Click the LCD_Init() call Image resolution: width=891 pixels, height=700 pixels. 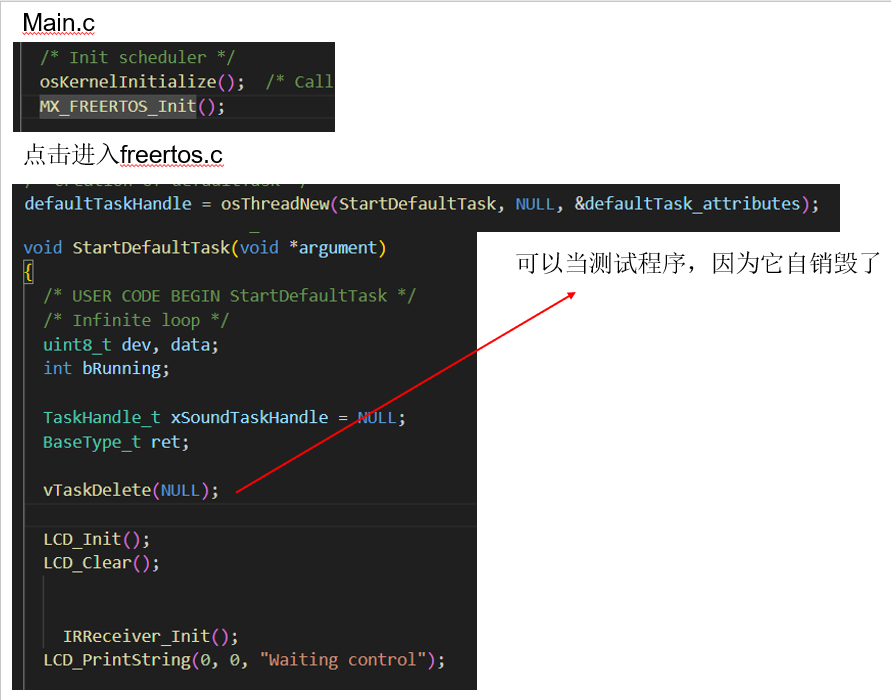(97, 539)
